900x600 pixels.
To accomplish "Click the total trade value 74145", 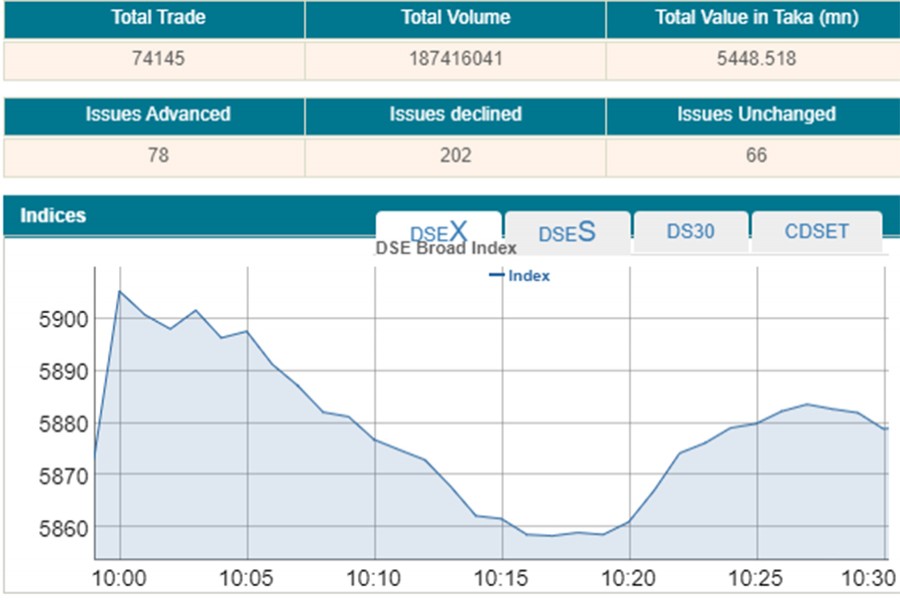I will click(158, 59).
